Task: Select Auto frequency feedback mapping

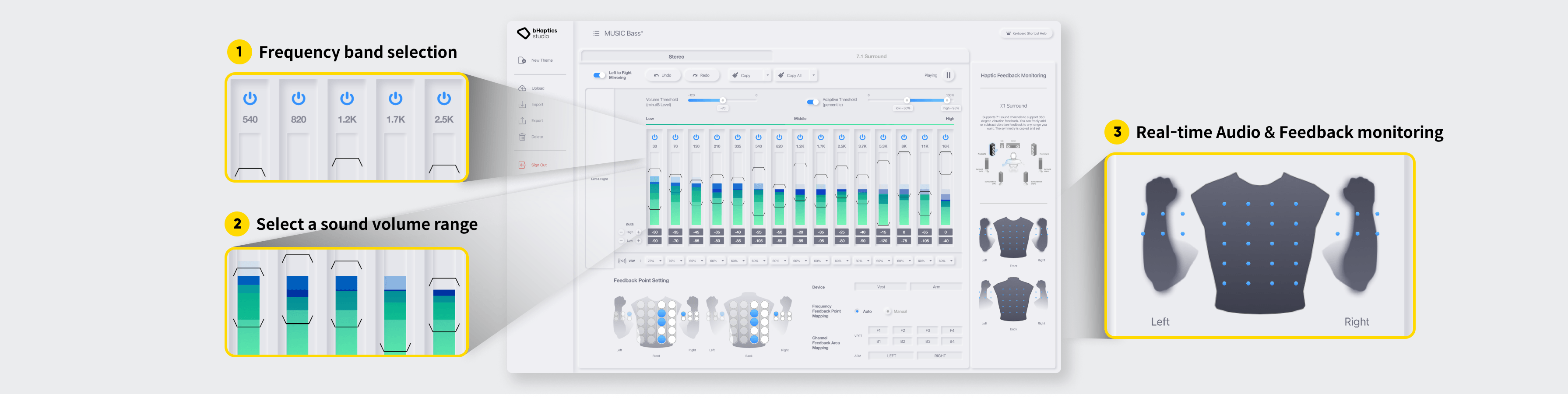Action: pyautogui.click(x=857, y=312)
